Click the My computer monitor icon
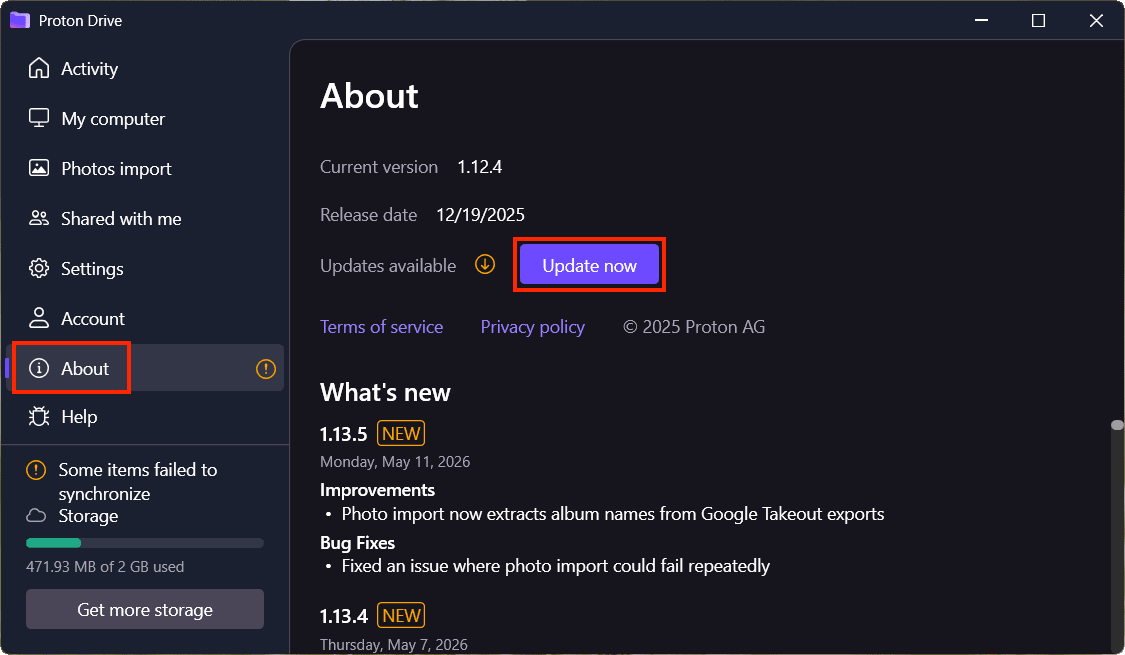The image size is (1125, 655). (x=39, y=118)
